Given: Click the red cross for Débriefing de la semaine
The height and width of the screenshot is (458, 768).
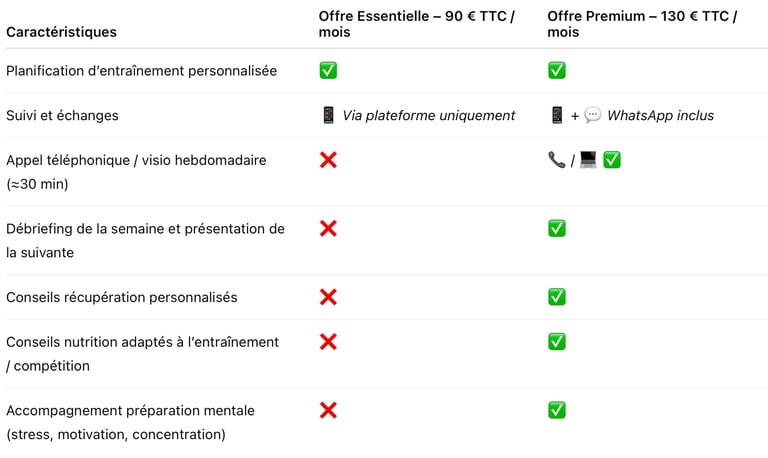Looking at the screenshot, I should point(328,228).
